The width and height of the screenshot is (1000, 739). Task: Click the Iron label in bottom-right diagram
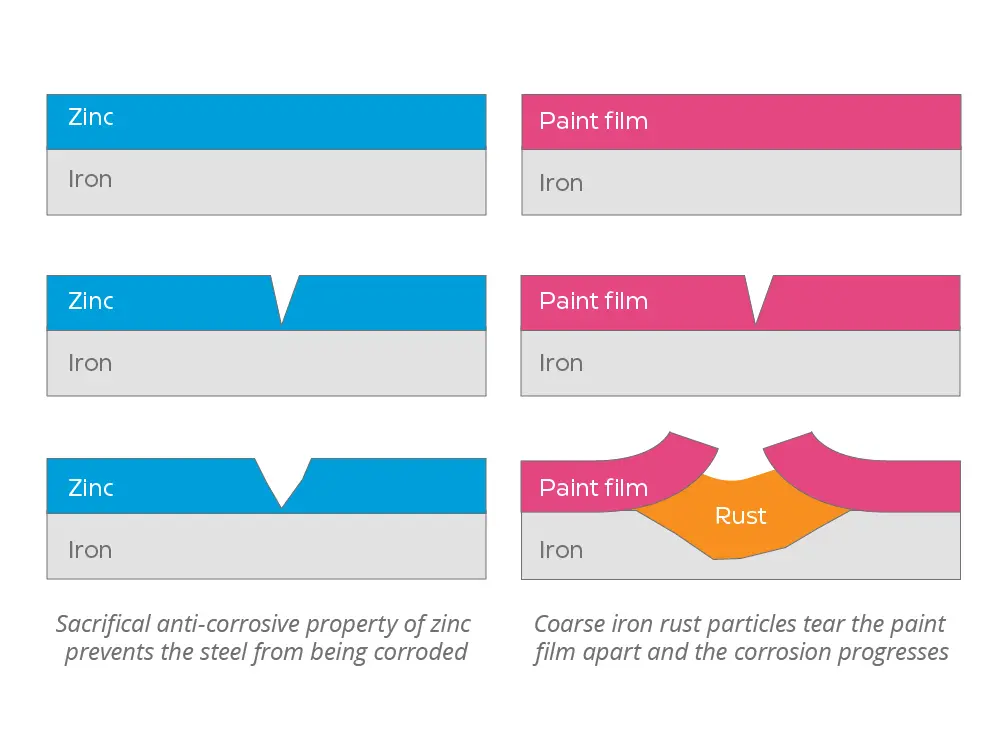click(x=561, y=550)
